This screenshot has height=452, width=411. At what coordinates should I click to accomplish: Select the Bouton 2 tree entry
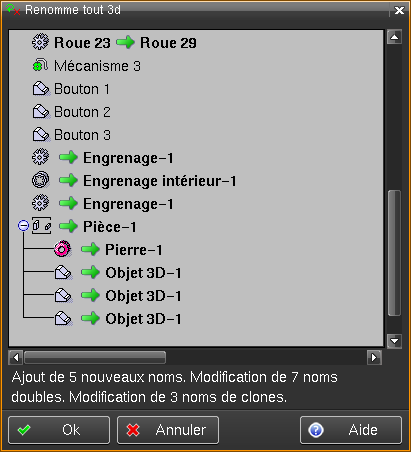click(82, 112)
